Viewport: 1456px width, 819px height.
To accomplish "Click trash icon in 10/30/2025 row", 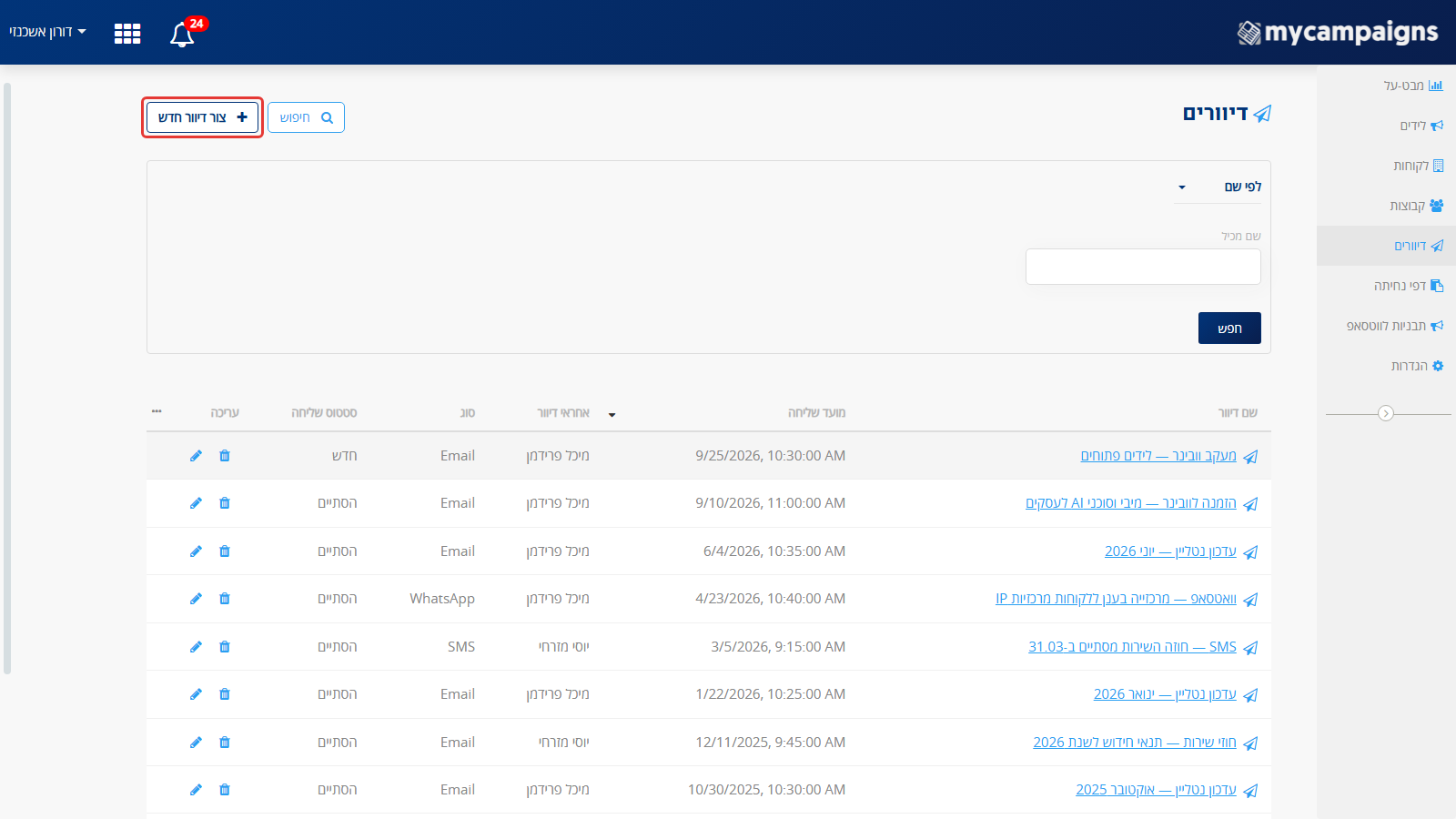I will (x=225, y=790).
